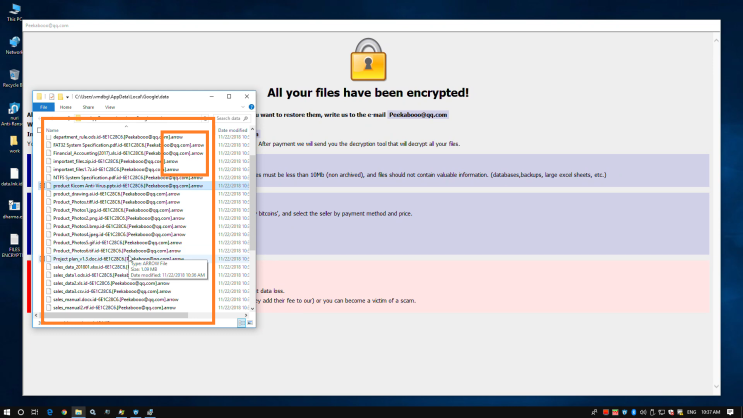The width and height of the screenshot is (743, 418).
Task: Click Explorer horizontal scrollbar left arrow
Action: (36, 315)
